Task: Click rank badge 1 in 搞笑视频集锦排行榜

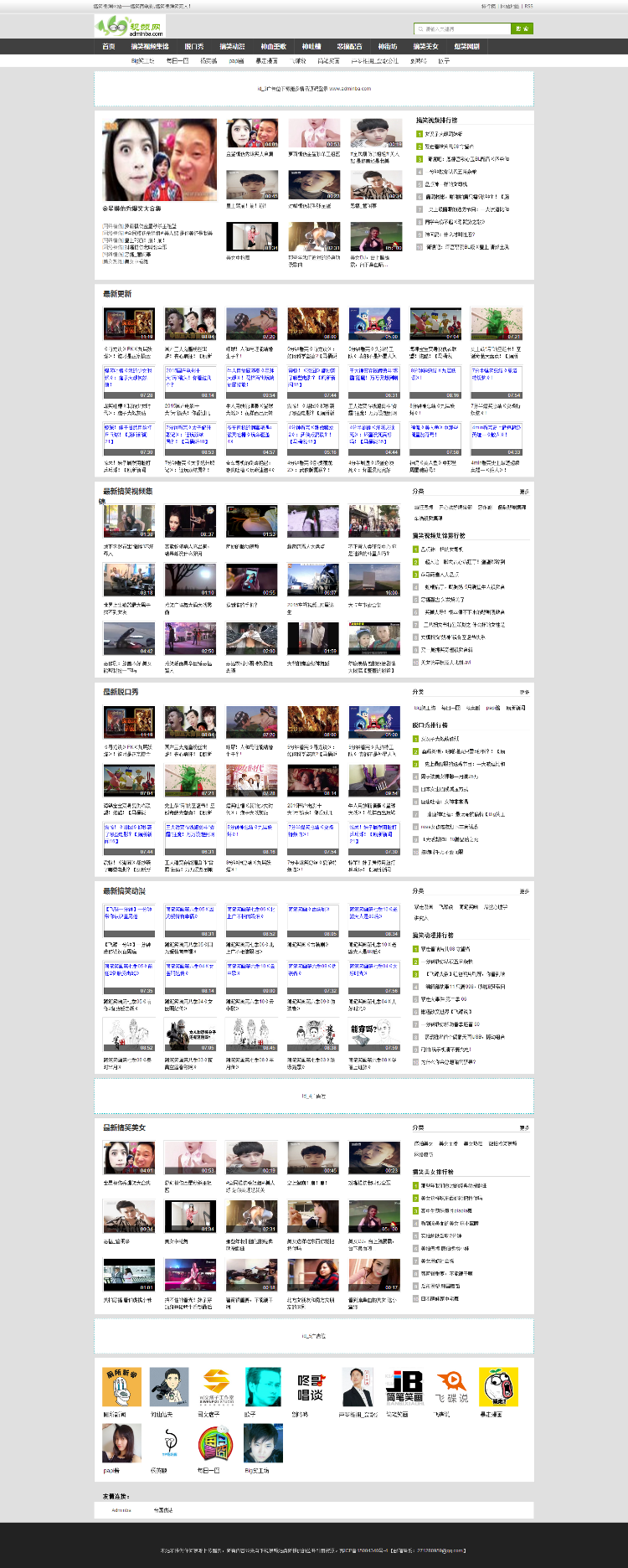Action: [x=415, y=549]
